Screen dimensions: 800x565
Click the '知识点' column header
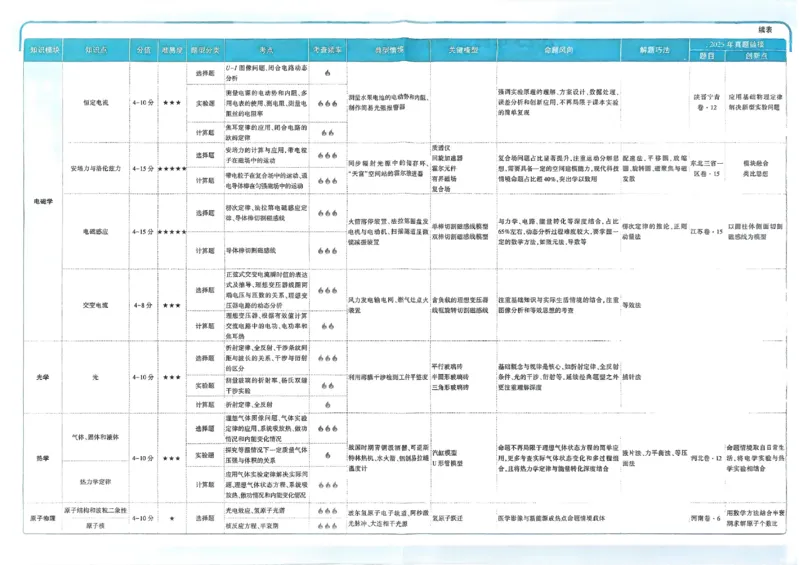(96, 50)
